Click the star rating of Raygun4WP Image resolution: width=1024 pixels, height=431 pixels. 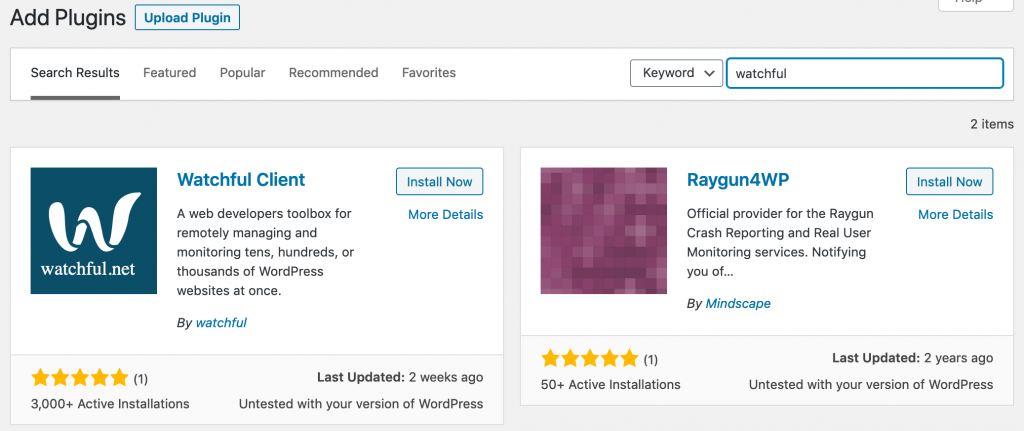coord(590,359)
